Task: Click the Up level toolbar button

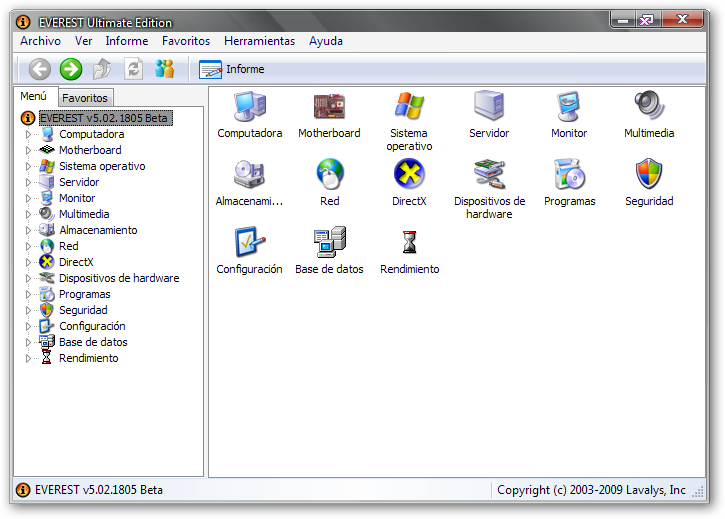Action: [102, 69]
